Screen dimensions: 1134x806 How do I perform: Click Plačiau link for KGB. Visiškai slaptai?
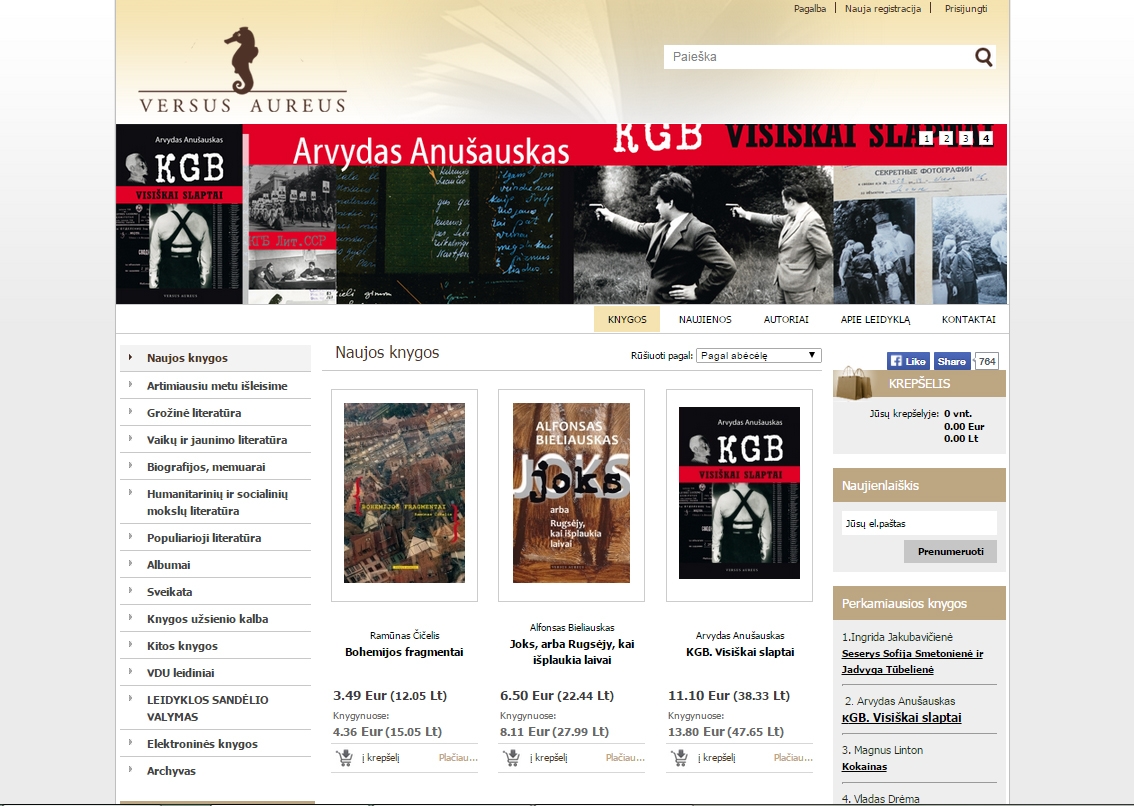[793, 758]
